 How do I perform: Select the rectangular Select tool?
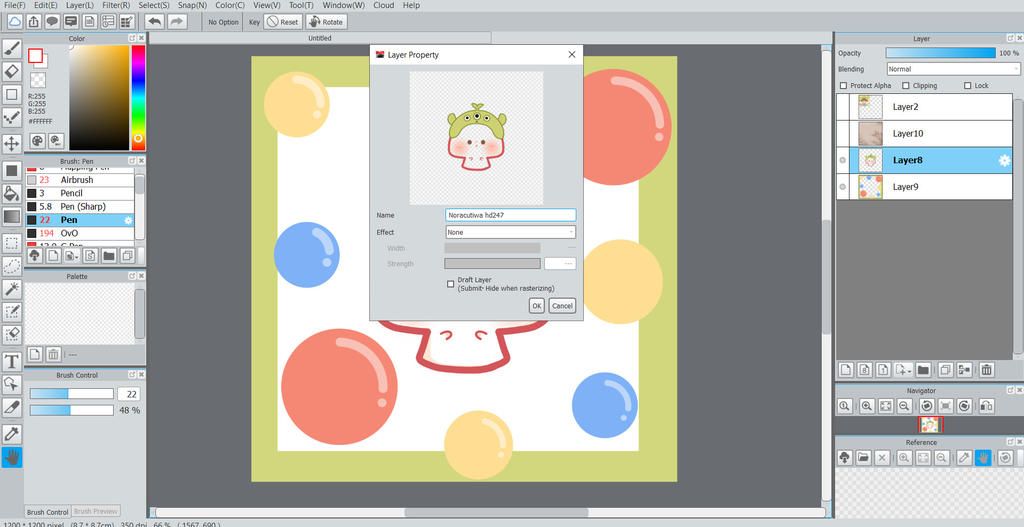pyautogui.click(x=12, y=243)
